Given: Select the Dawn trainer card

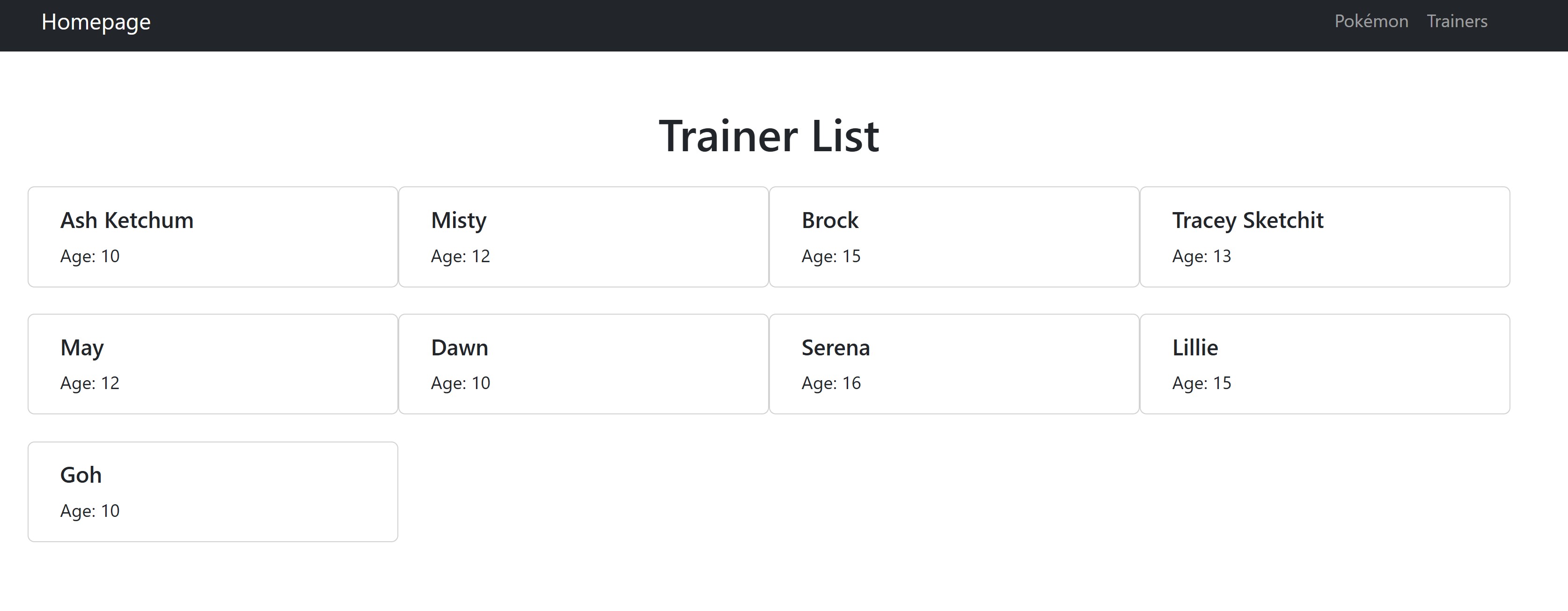Looking at the screenshot, I should point(583,364).
